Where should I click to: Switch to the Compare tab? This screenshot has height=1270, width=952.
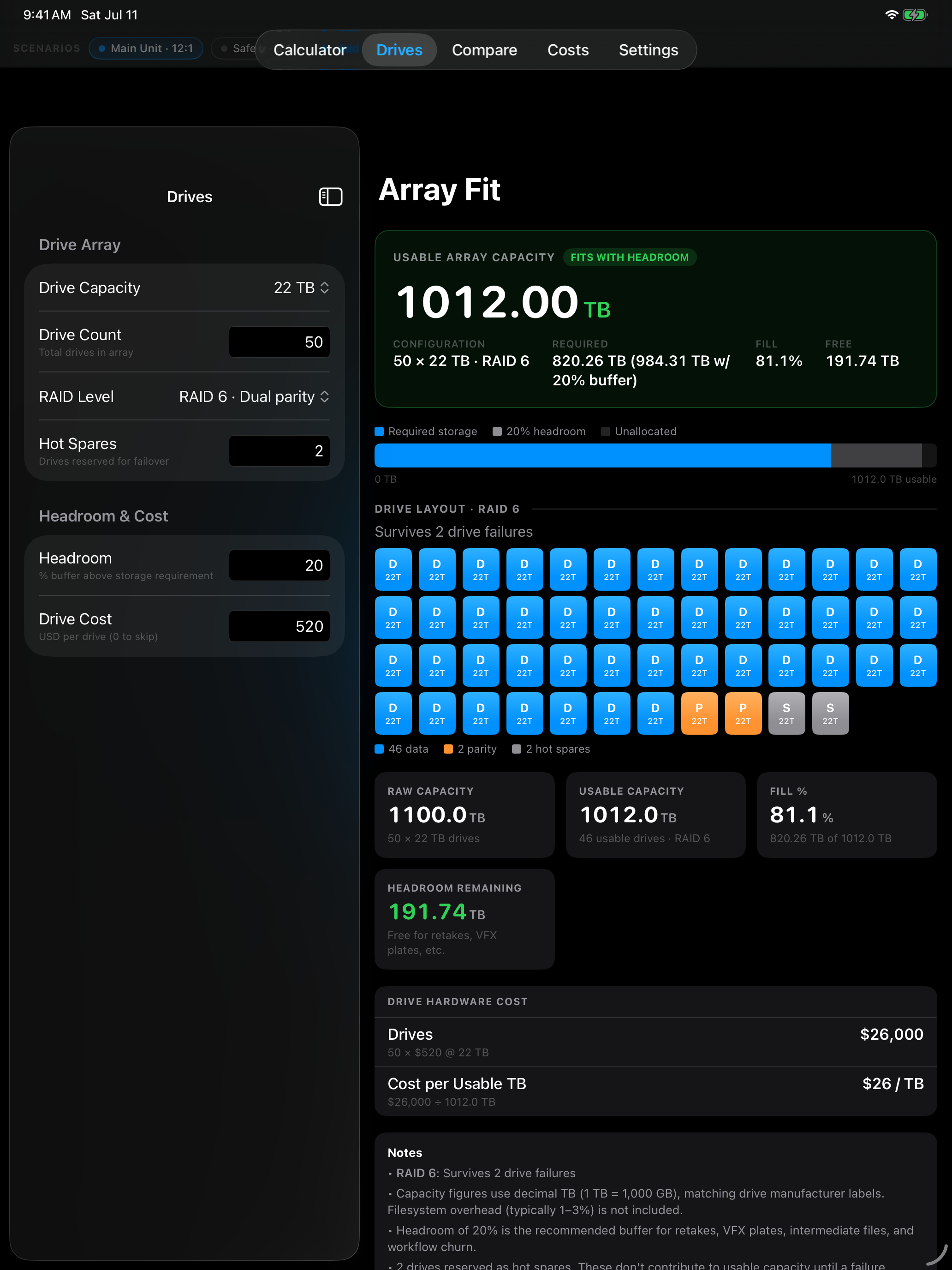pos(484,50)
